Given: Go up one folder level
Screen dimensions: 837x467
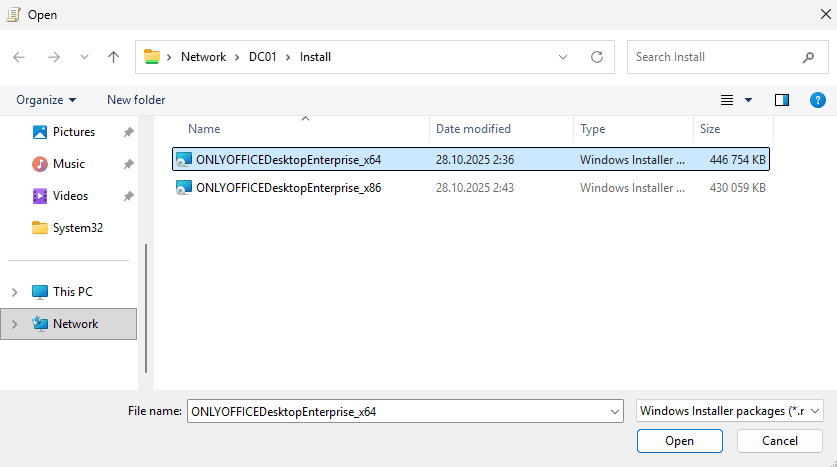Looking at the screenshot, I should pyautogui.click(x=113, y=57).
